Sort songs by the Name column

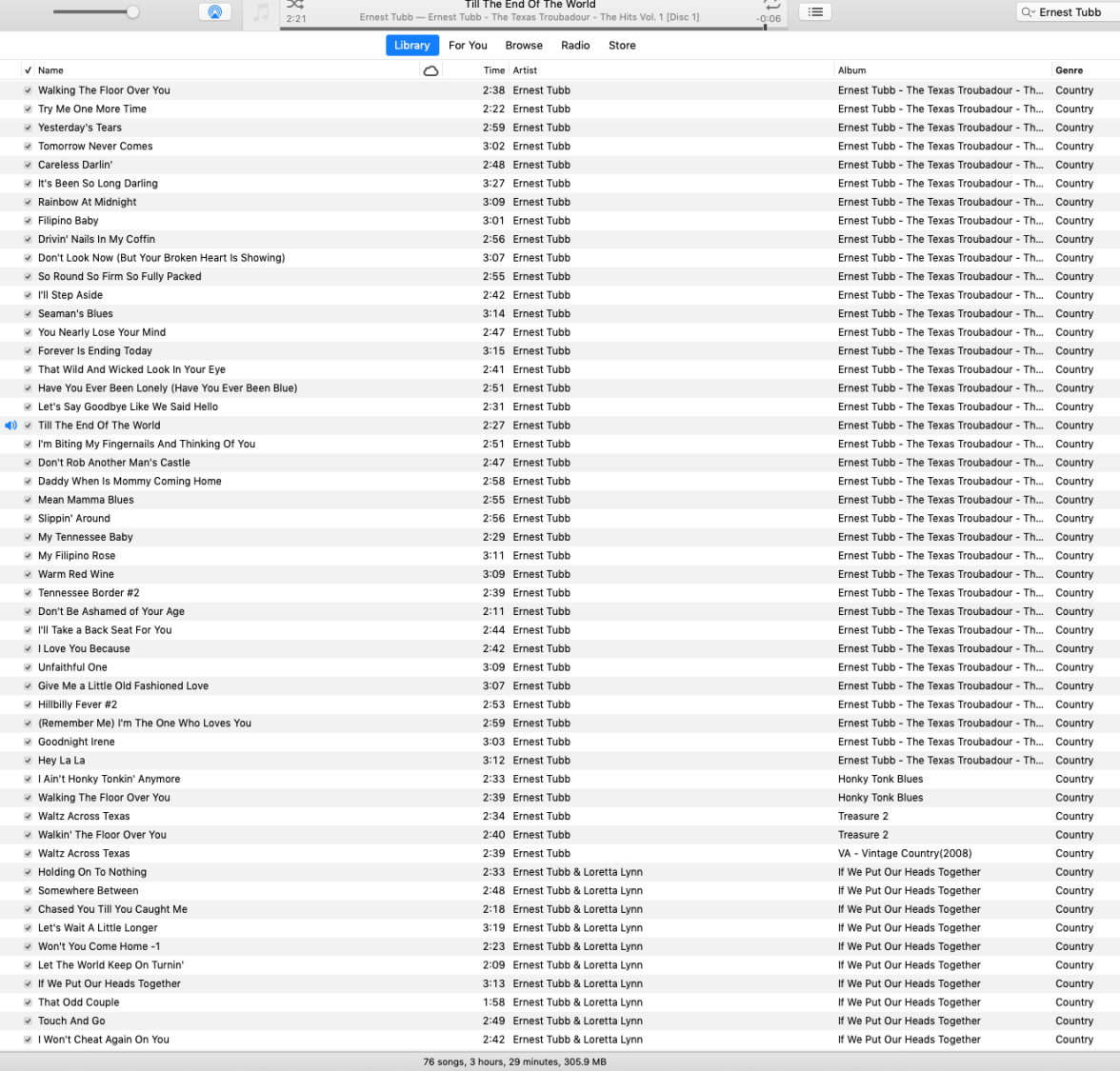50,69
